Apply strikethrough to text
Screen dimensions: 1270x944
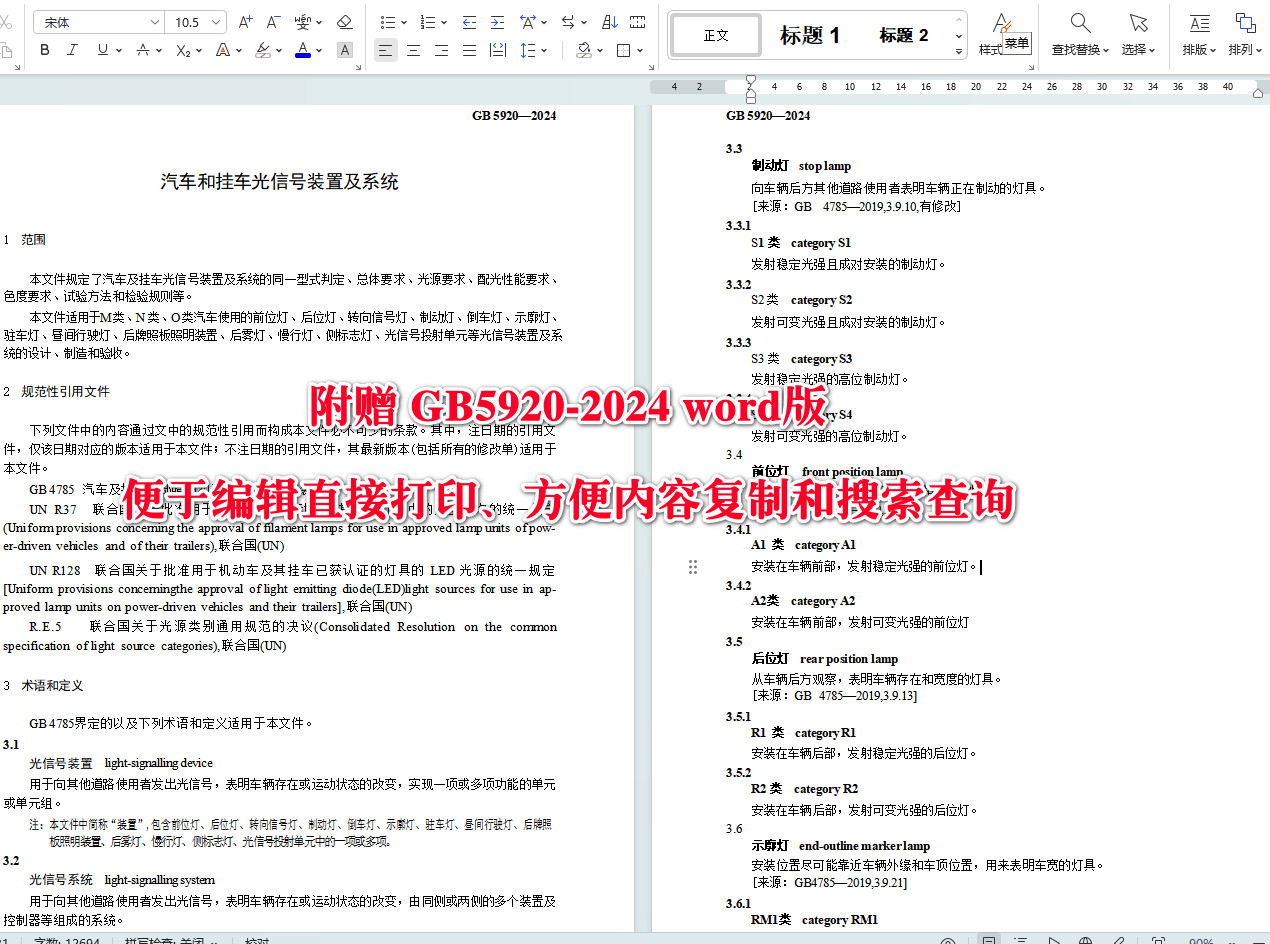[x=143, y=51]
